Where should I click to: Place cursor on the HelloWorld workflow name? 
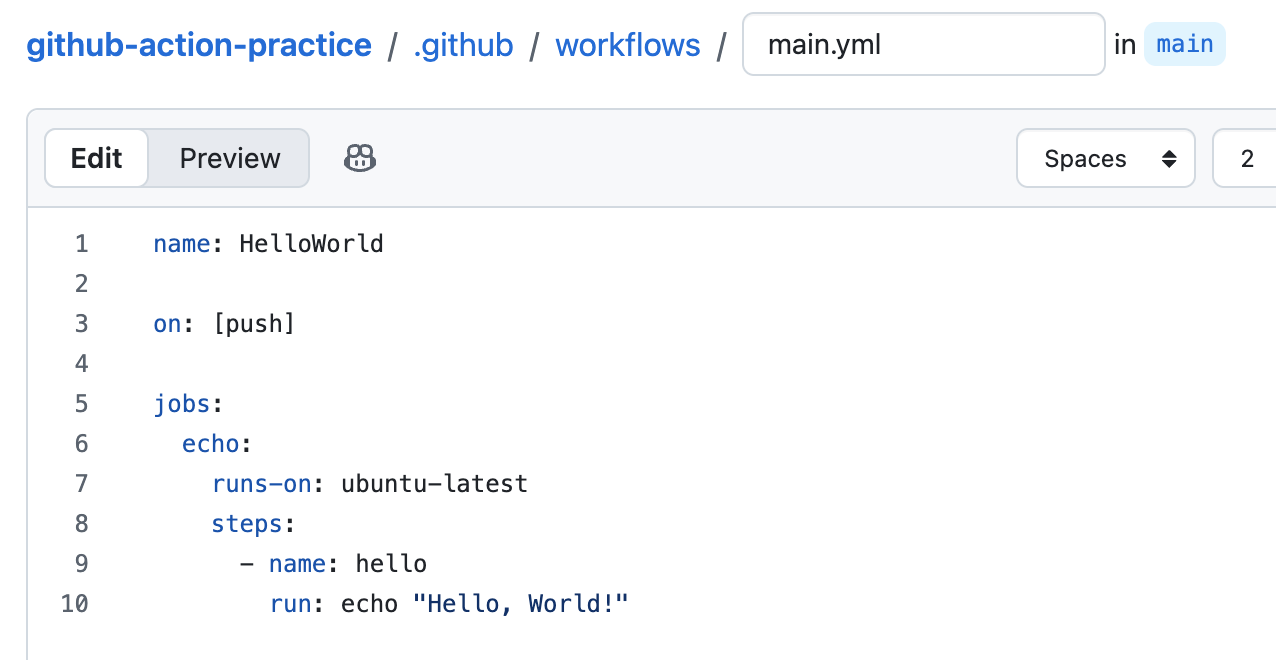click(x=311, y=244)
